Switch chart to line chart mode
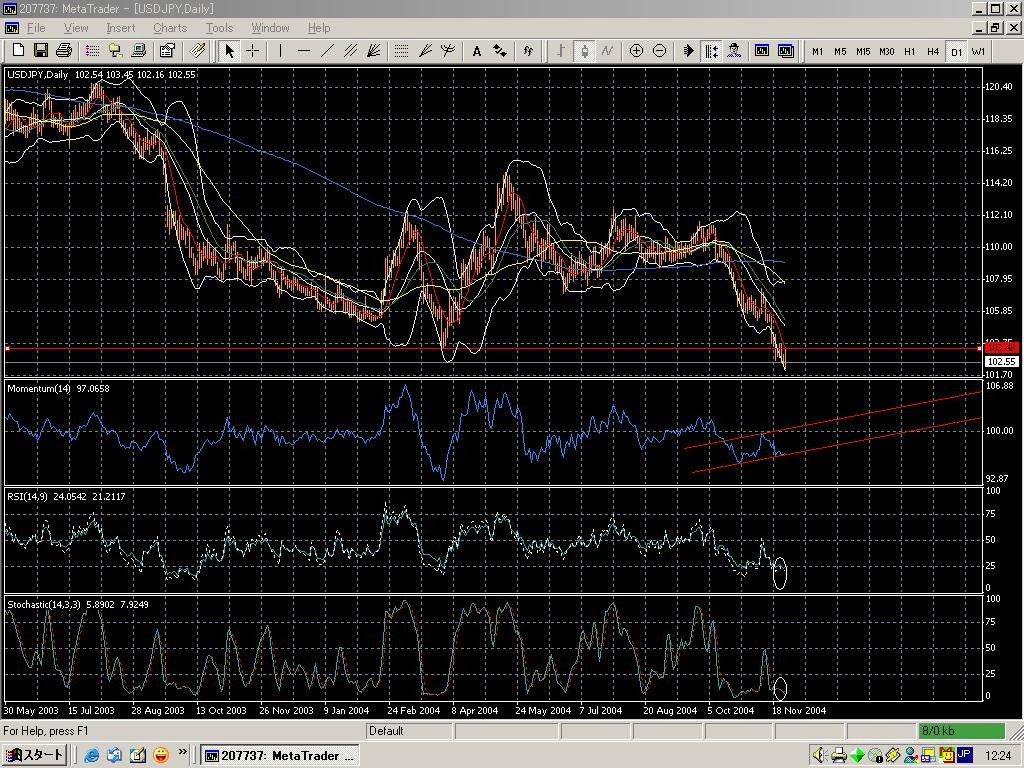Viewport: 1024px width, 768px height. (607, 51)
